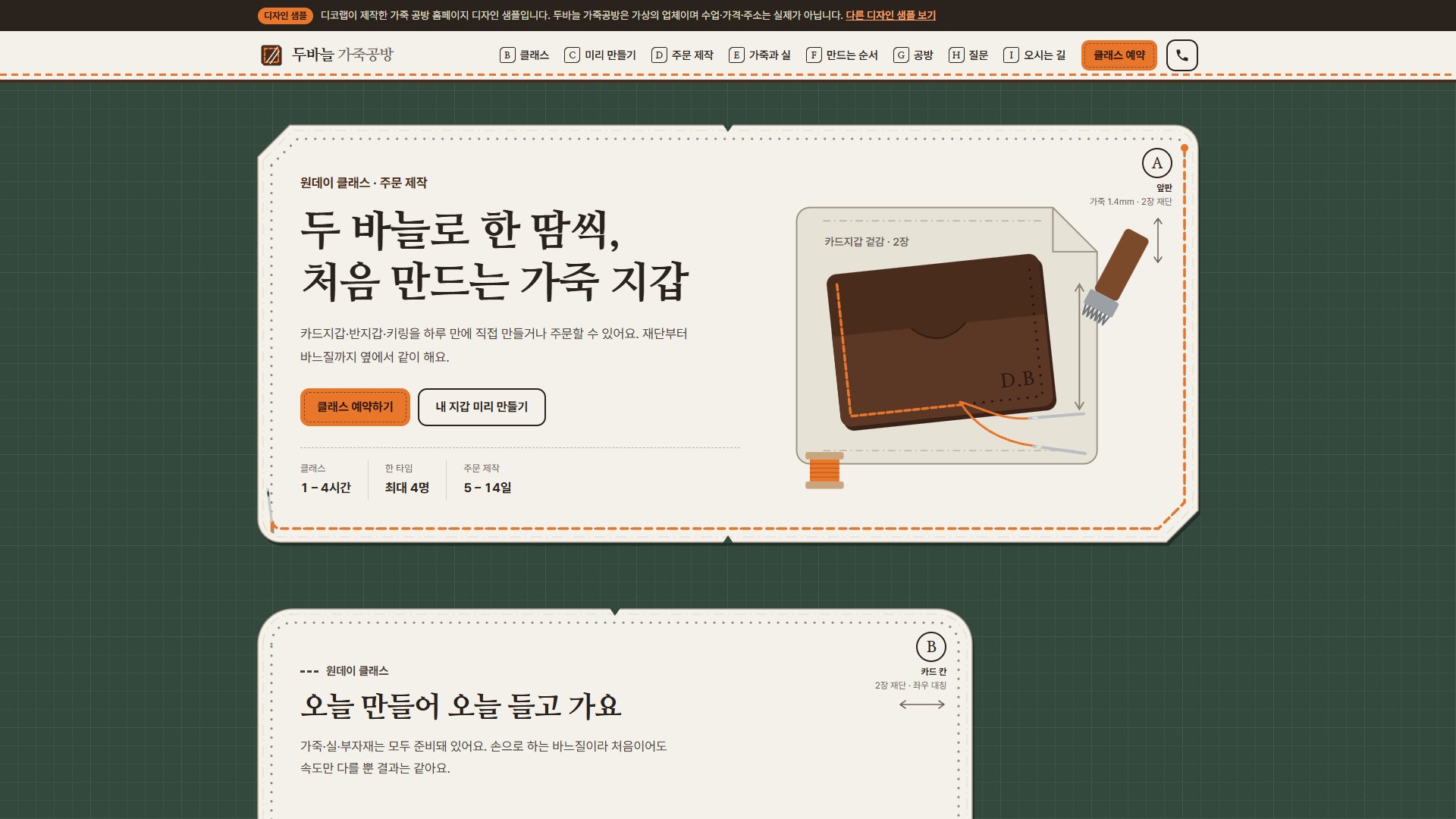Click the 카드 칸 label under marker B
The image size is (1456, 819).
934,672
